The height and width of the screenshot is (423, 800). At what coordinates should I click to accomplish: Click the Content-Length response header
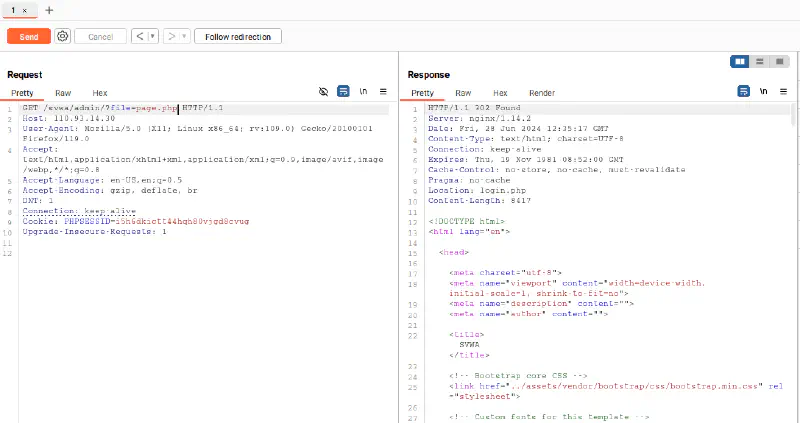pos(480,201)
